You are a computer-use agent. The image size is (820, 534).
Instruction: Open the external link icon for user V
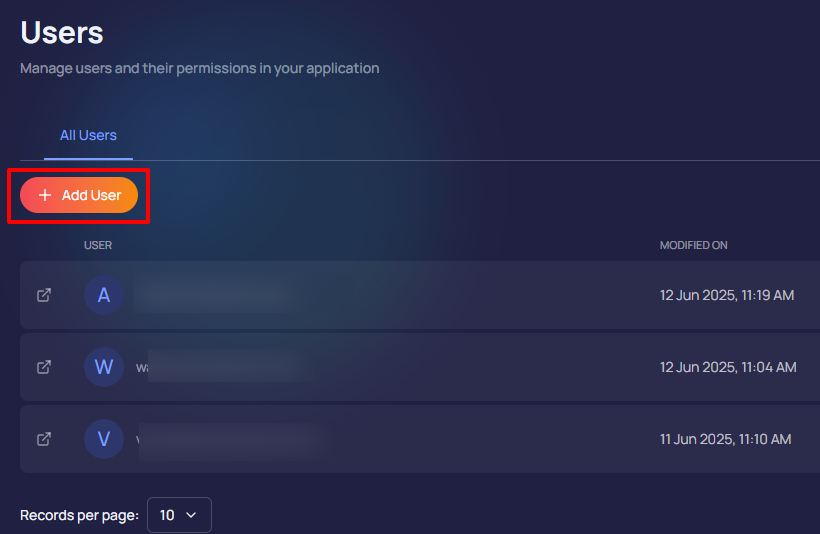pos(44,438)
